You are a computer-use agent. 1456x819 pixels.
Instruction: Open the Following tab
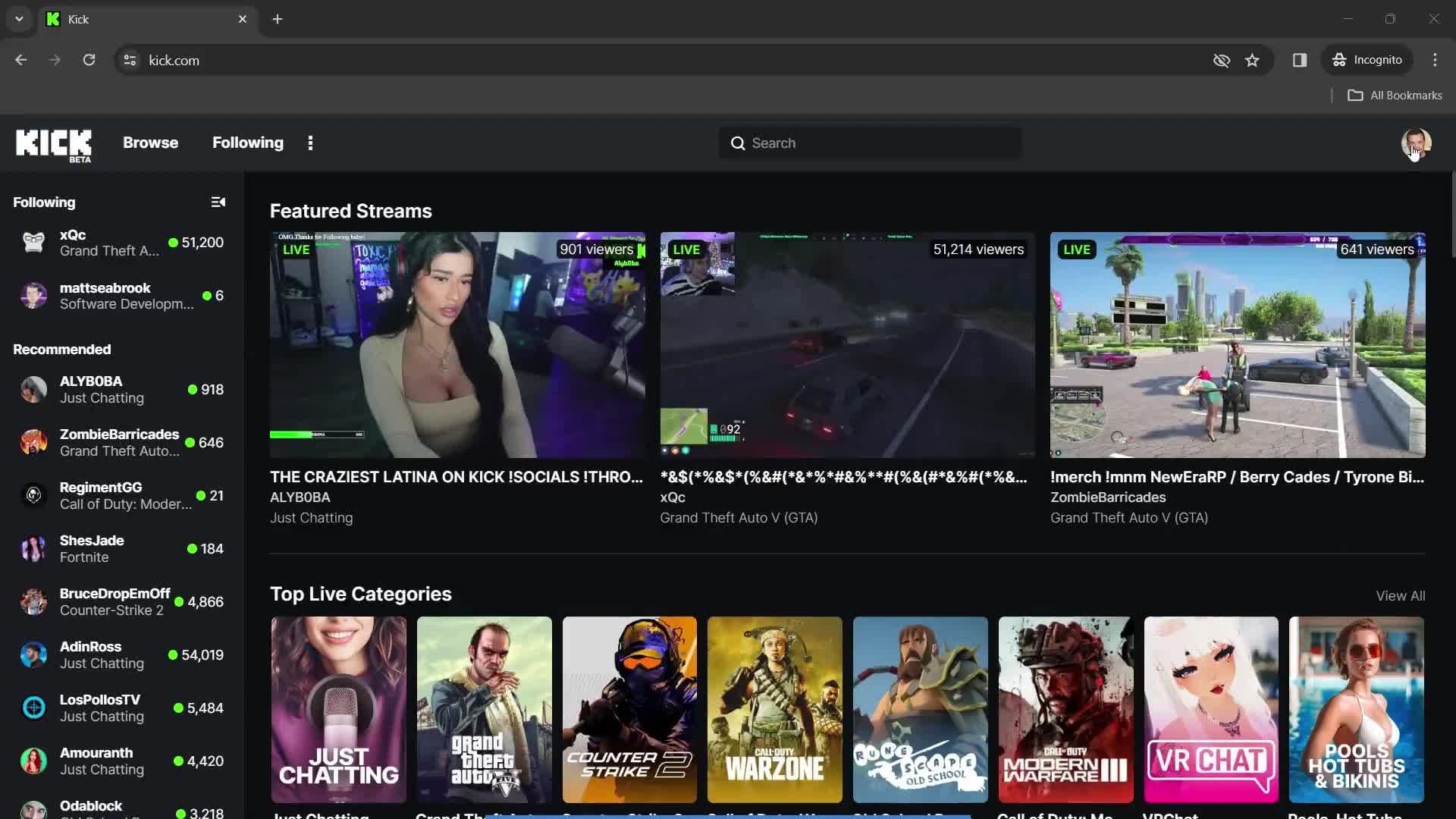tap(247, 142)
